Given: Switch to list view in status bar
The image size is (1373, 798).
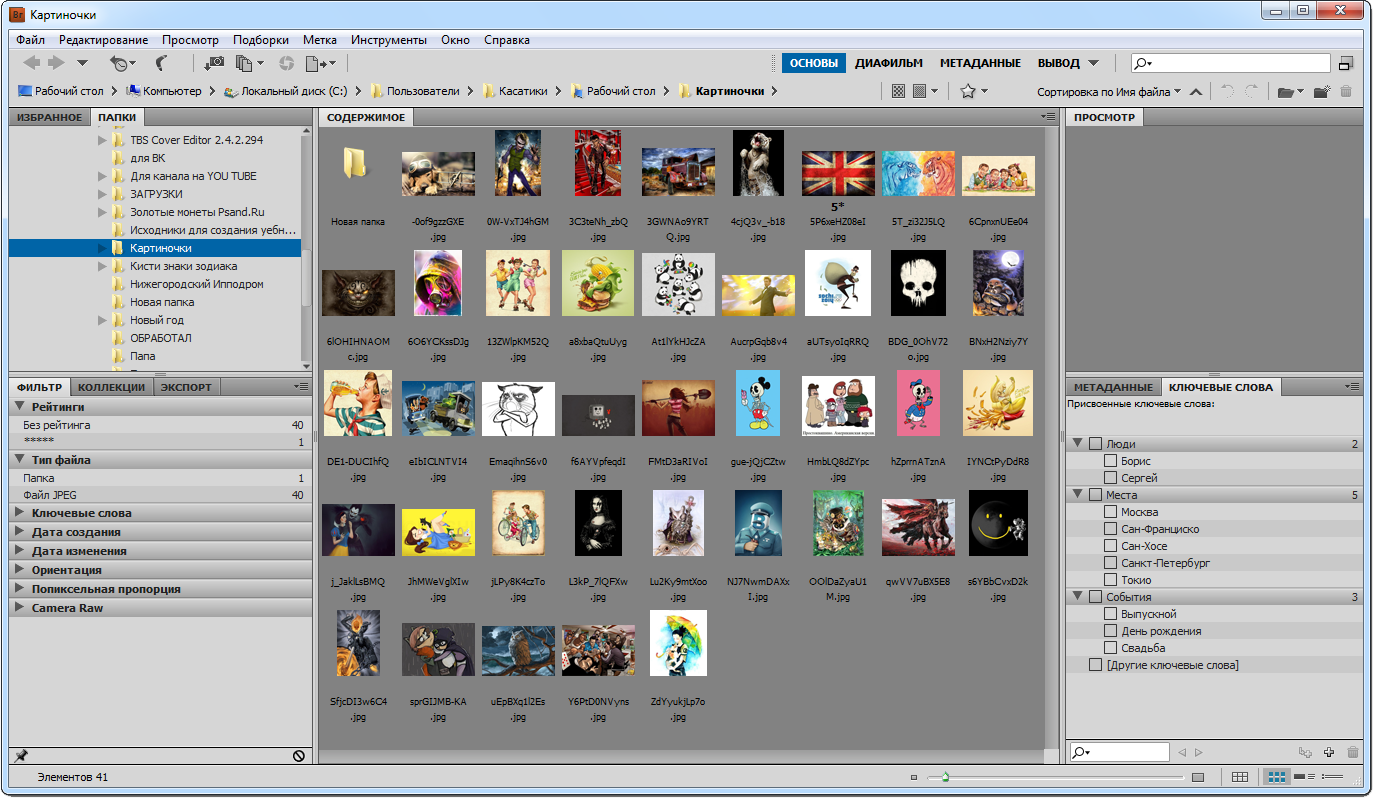Looking at the screenshot, I should (1331, 777).
